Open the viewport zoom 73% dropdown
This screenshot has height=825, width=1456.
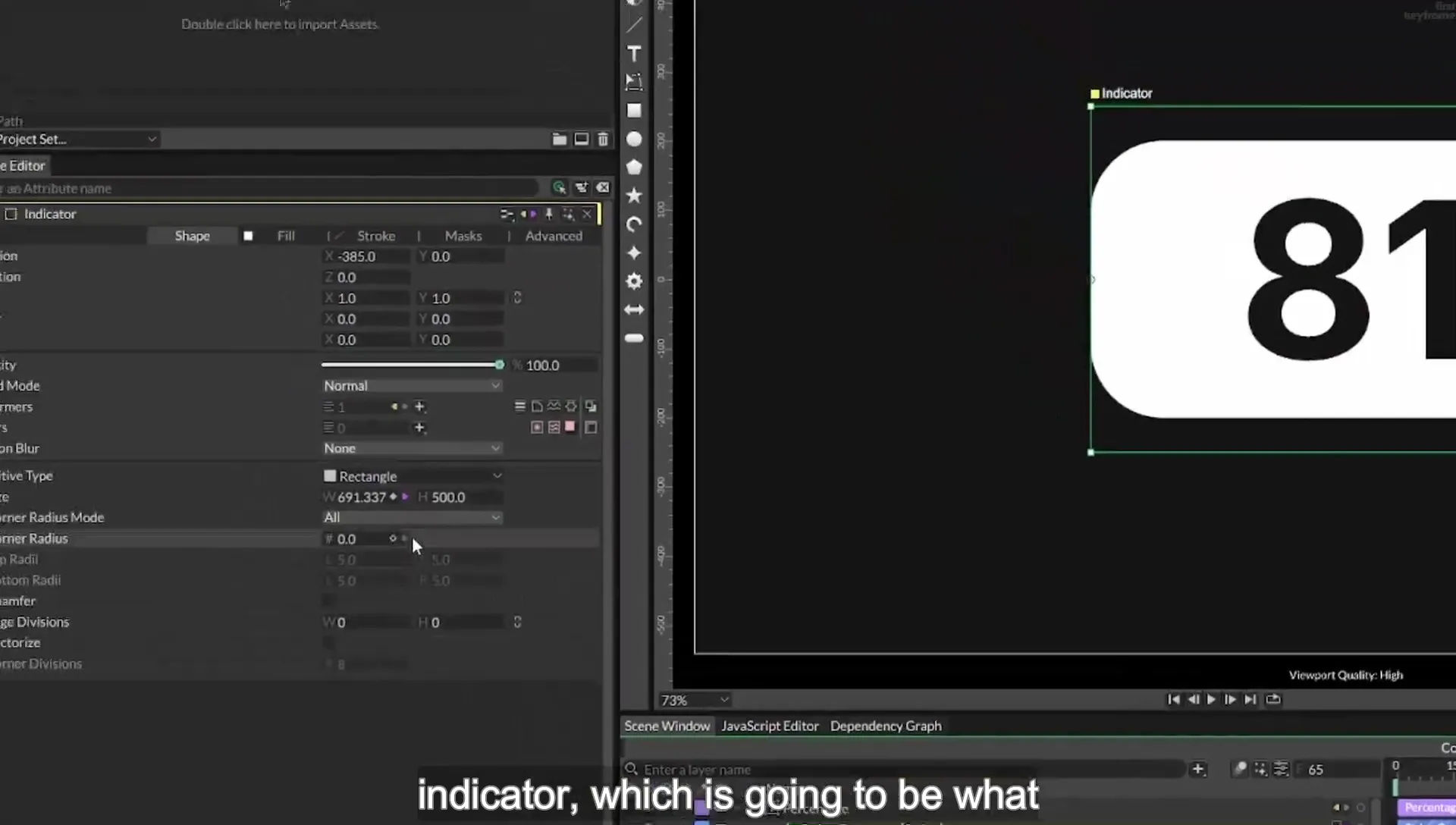[694, 701]
